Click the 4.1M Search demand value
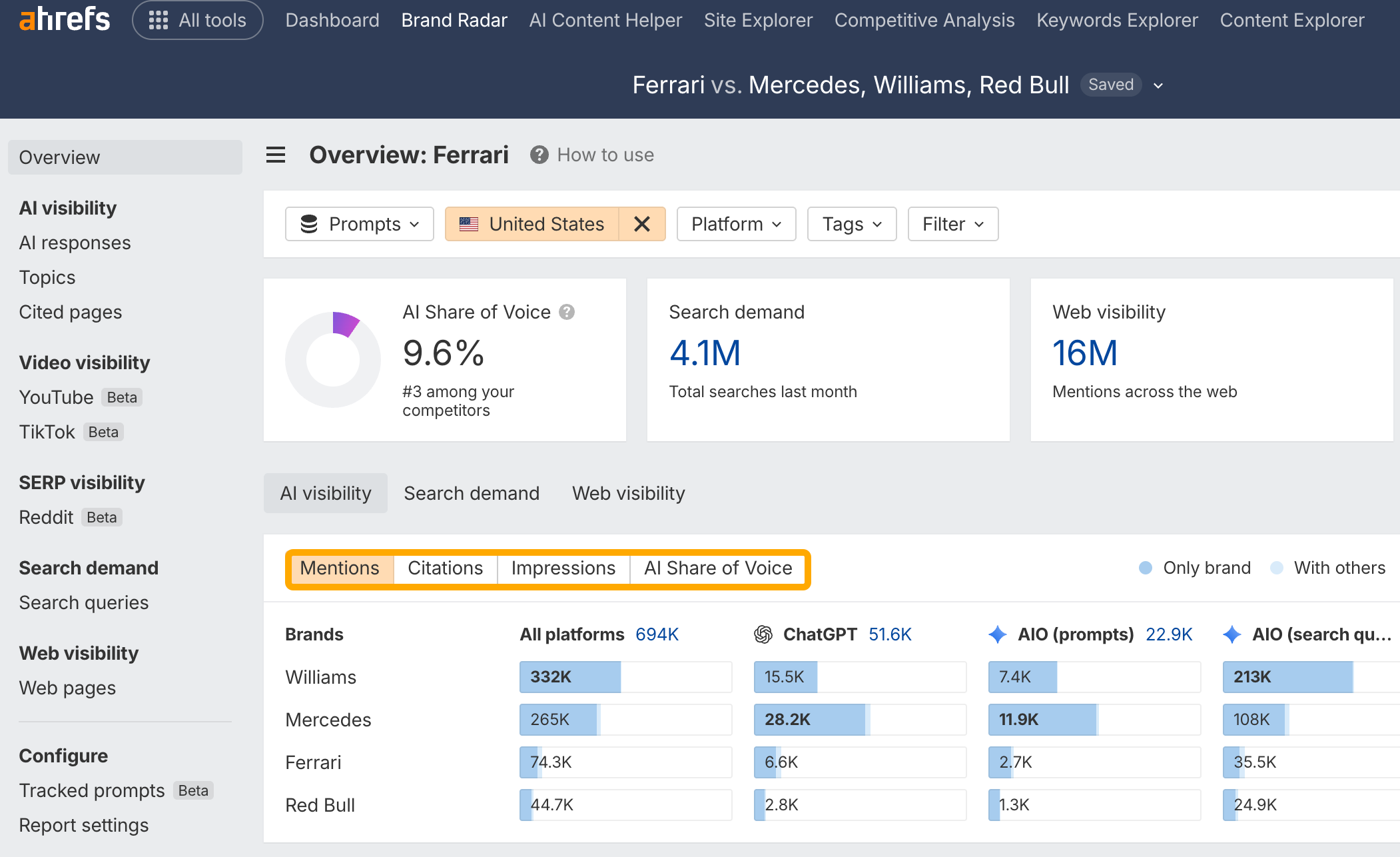This screenshot has height=857, width=1400. [705, 353]
